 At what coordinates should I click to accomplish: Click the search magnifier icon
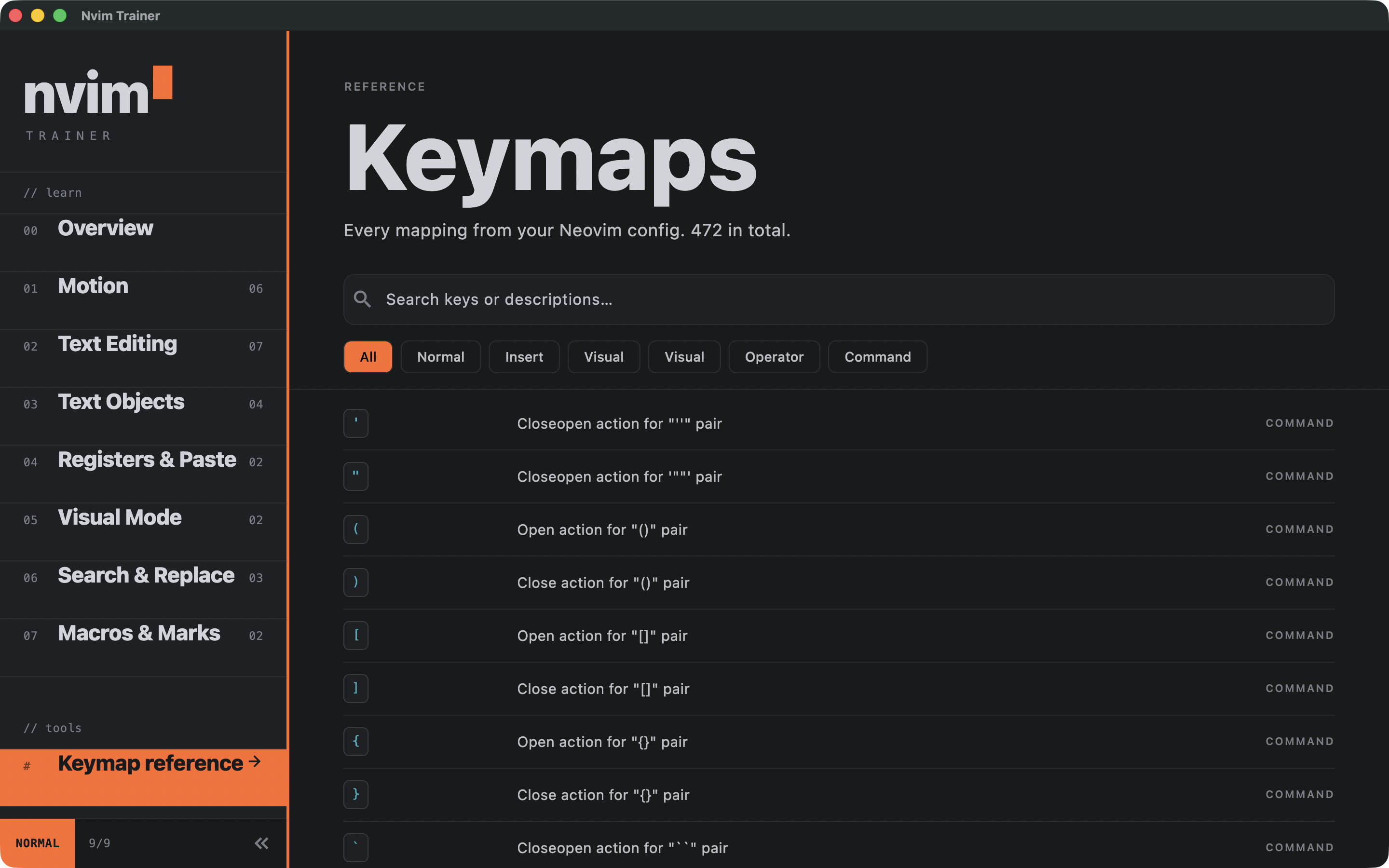[x=362, y=299]
